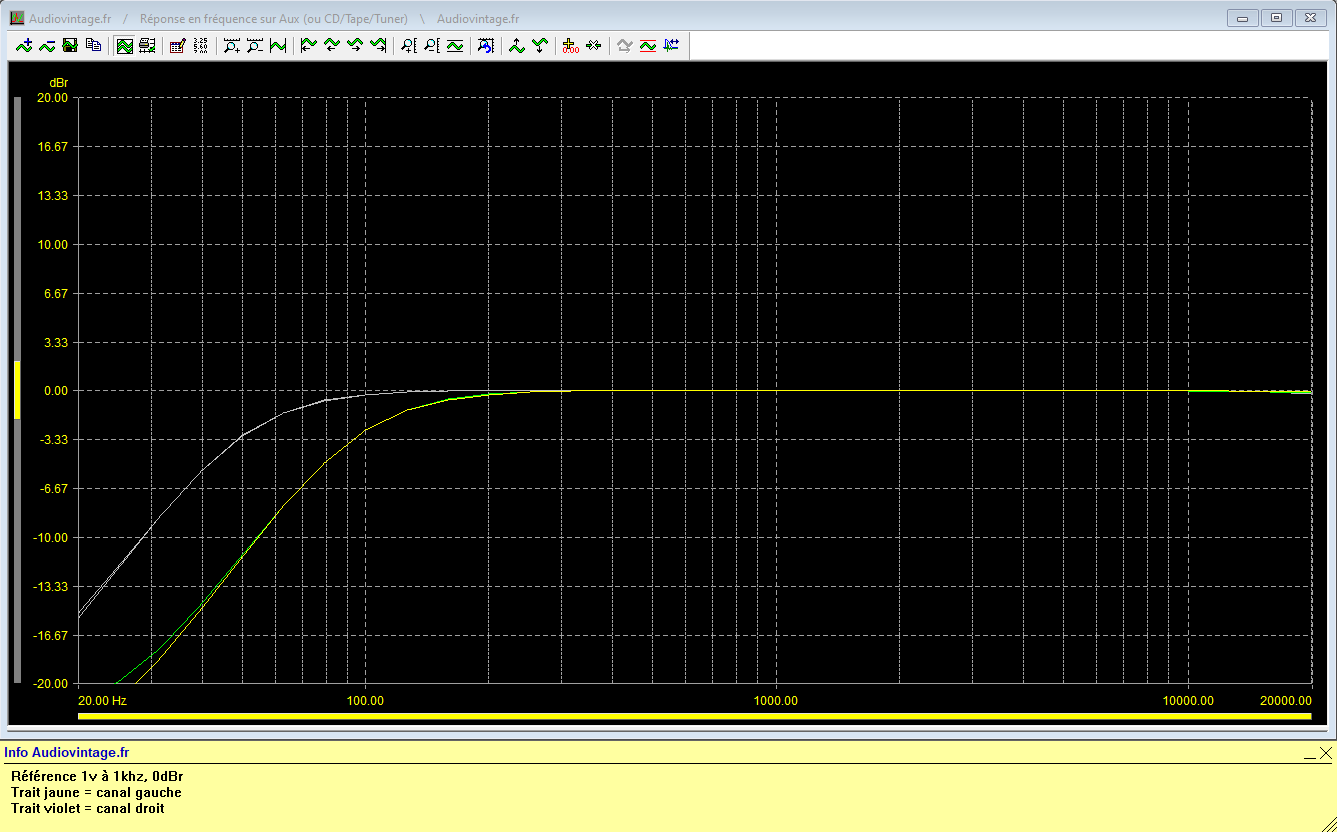Click the 3.33 Y-axis label
Viewport: 1337px width, 832px height.
click(x=55, y=343)
